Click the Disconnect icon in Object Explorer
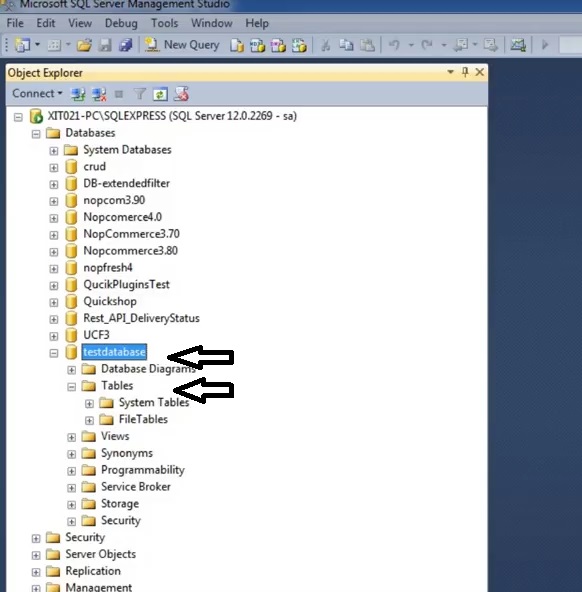Viewport: 582px width, 592px height. click(99, 94)
